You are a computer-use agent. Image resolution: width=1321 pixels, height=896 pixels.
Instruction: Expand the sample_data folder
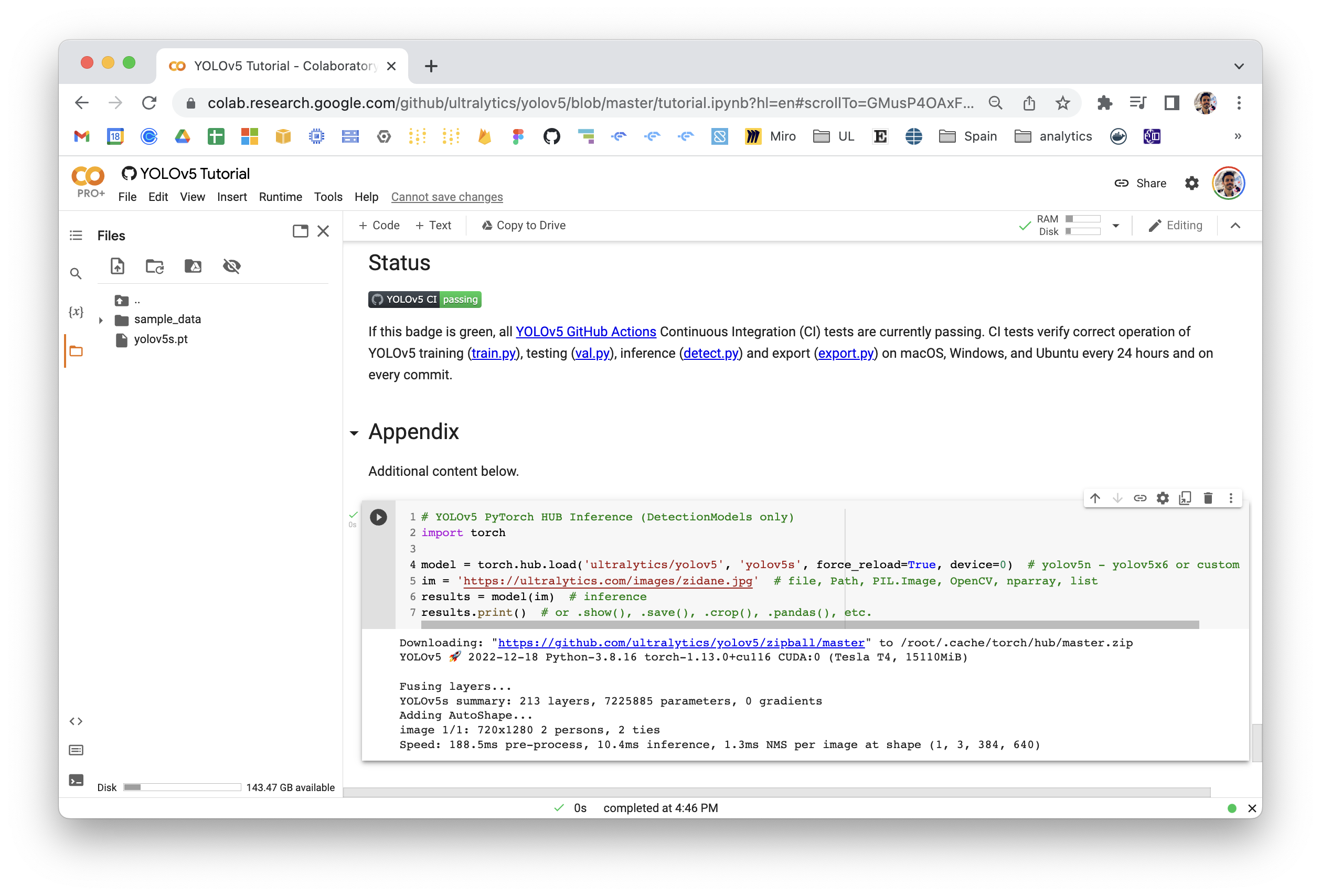click(x=101, y=319)
